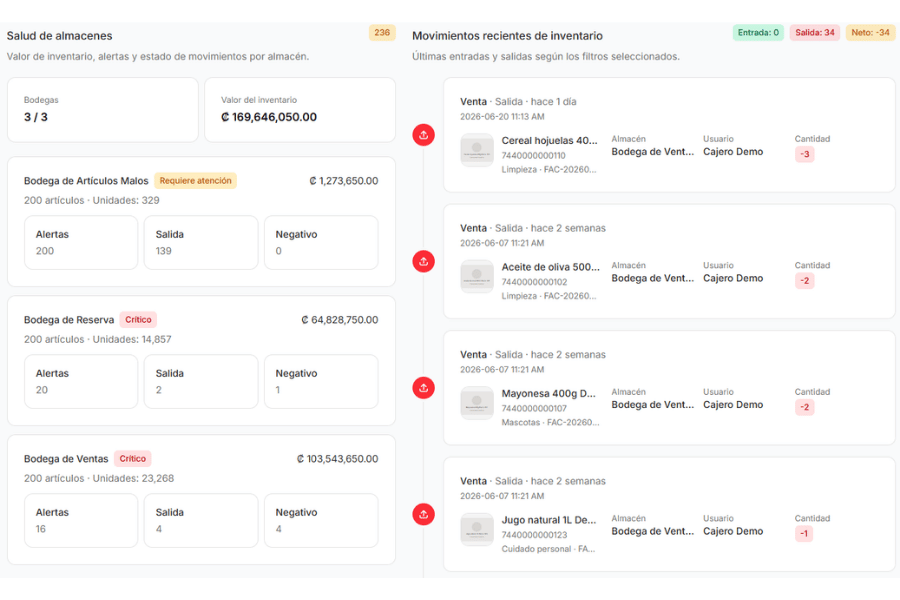Viewport: 900px width, 600px height.
Task: Click the Neto: -34 badge
Action: [x=870, y=33]
